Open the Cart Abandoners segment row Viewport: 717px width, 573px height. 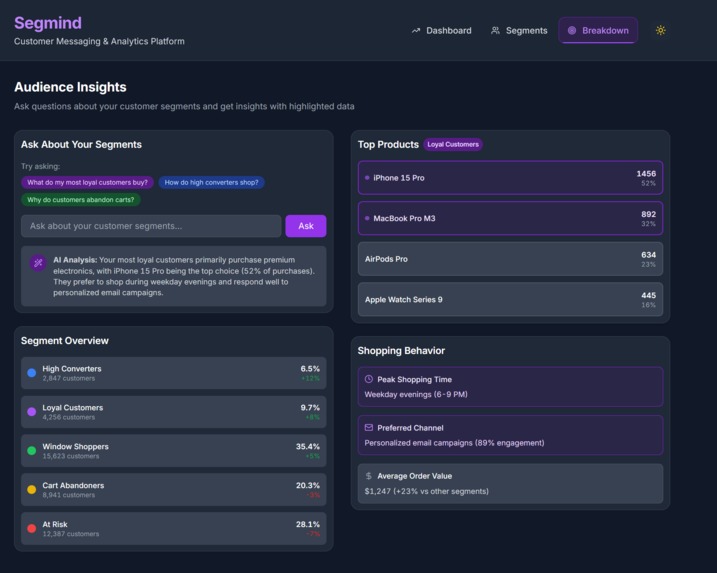[x=174, y=490]
